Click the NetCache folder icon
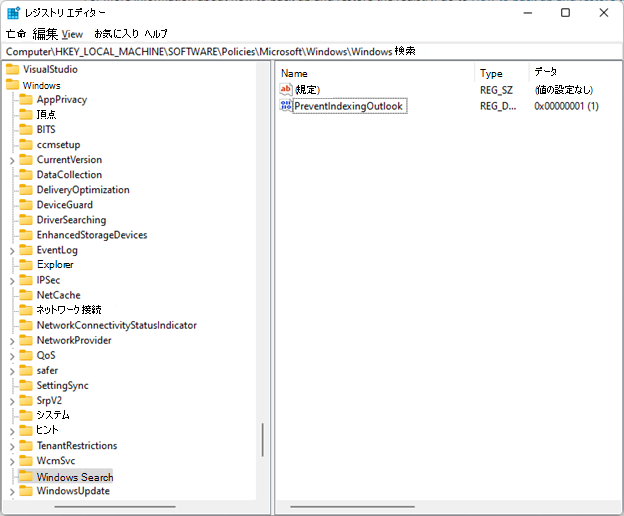Screen dimensions: 624x516 [x=26, y=295]
